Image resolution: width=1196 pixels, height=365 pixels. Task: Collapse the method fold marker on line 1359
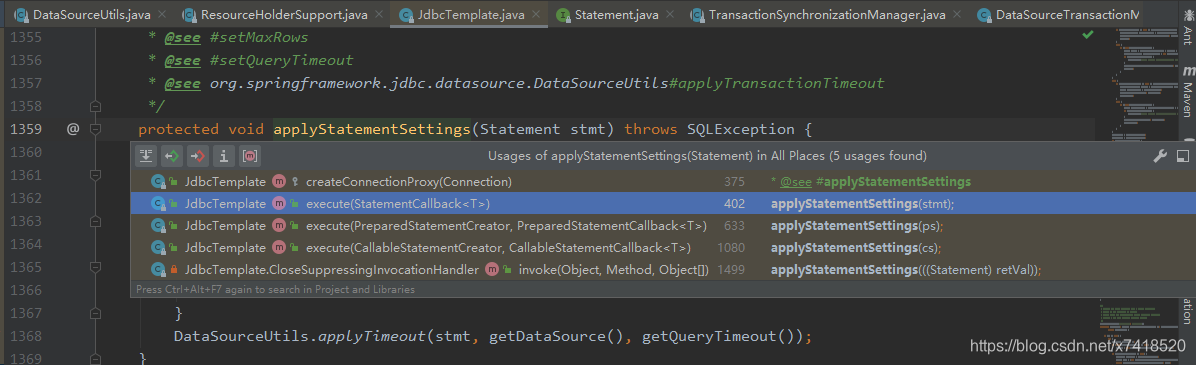point(95,130)
